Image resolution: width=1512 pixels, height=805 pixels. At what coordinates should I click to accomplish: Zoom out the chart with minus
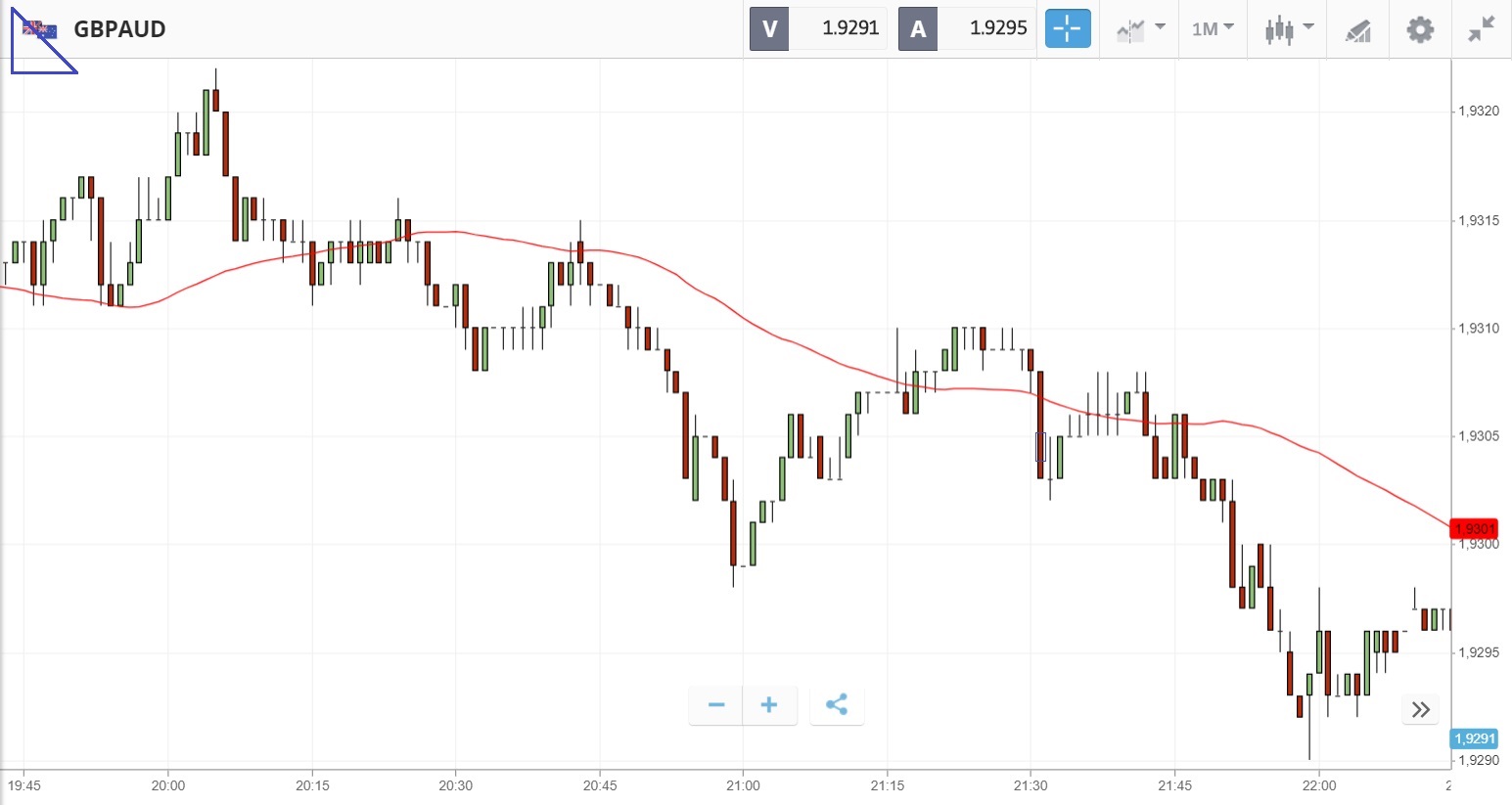click(x=716, y=705)
